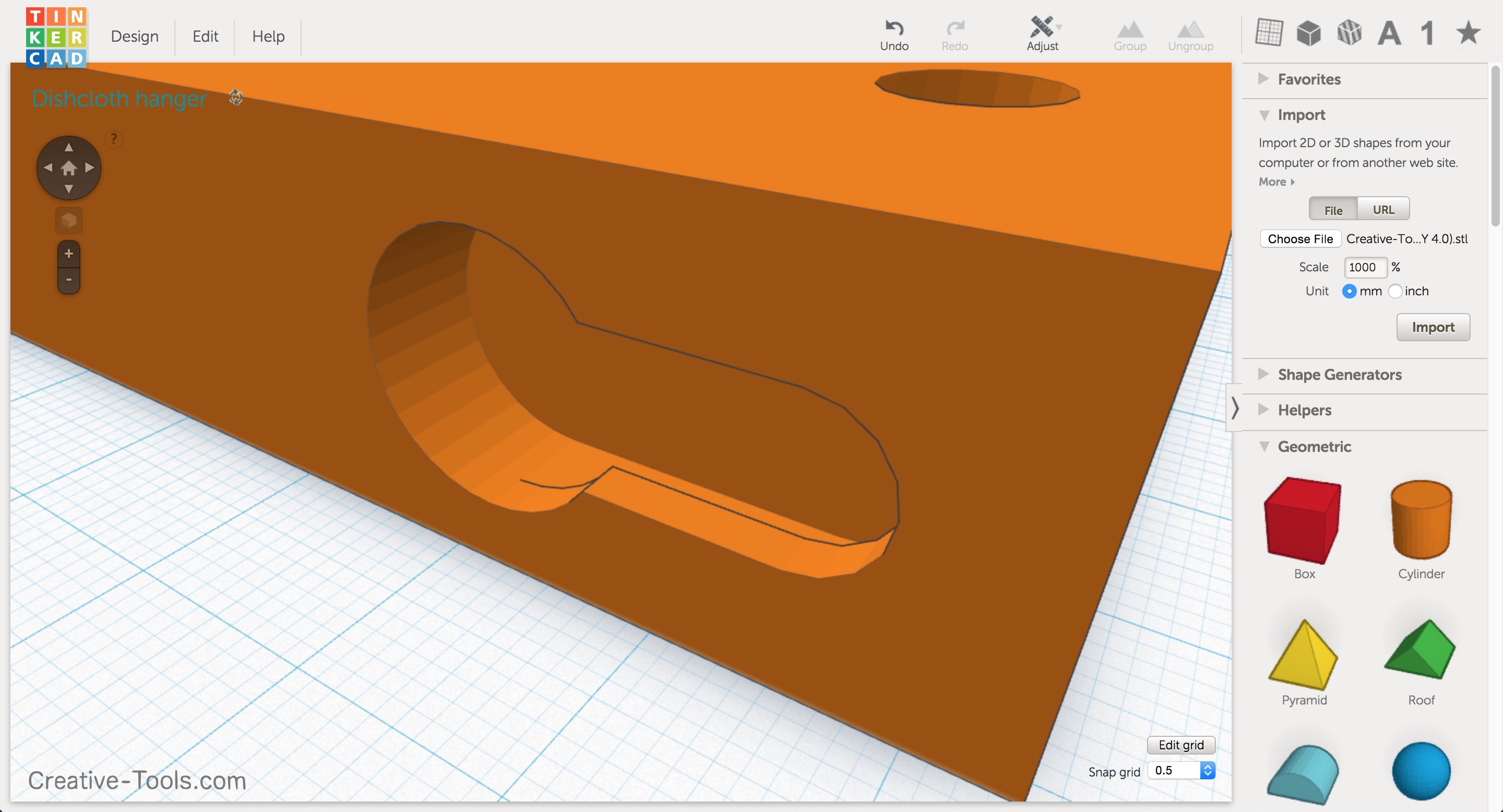The width and height of the screenshot is (1503, 812).
Task: Click the striped hole cube icon
Action: click(1349, 33)
